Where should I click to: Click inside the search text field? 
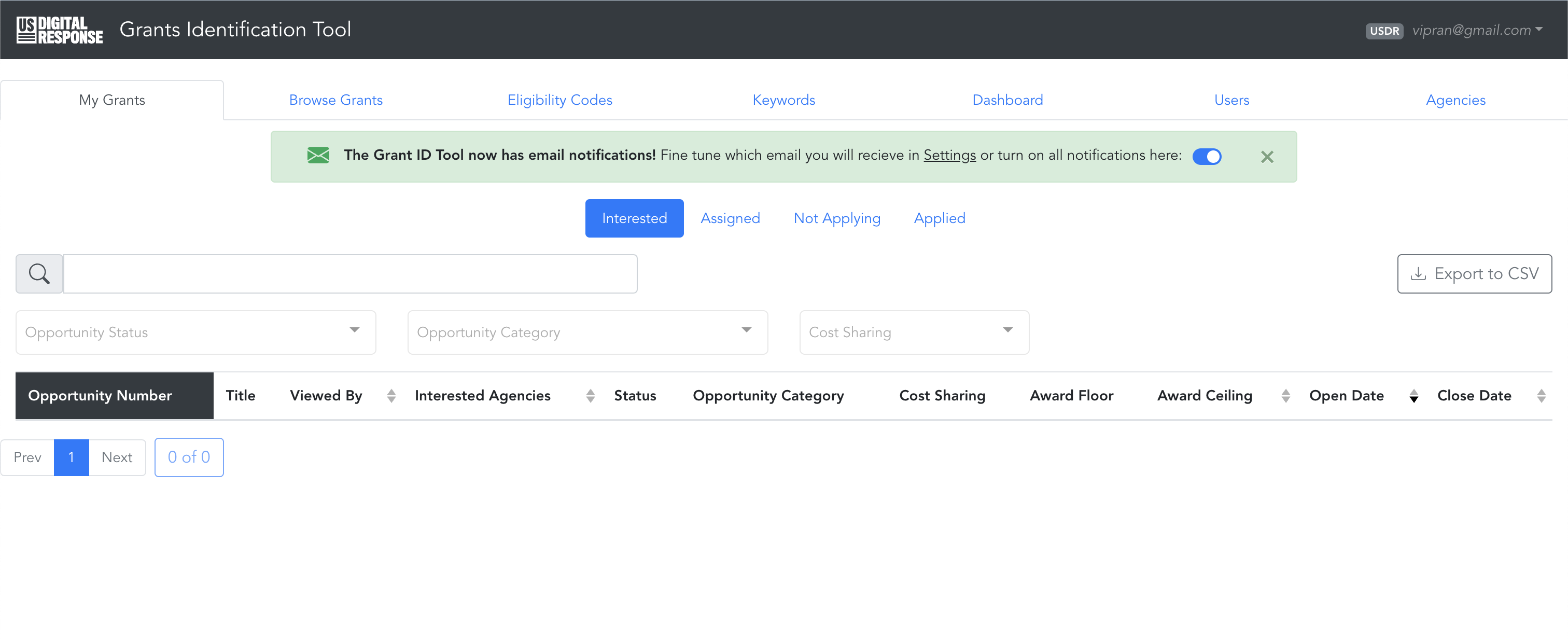(x=350, y=273)
